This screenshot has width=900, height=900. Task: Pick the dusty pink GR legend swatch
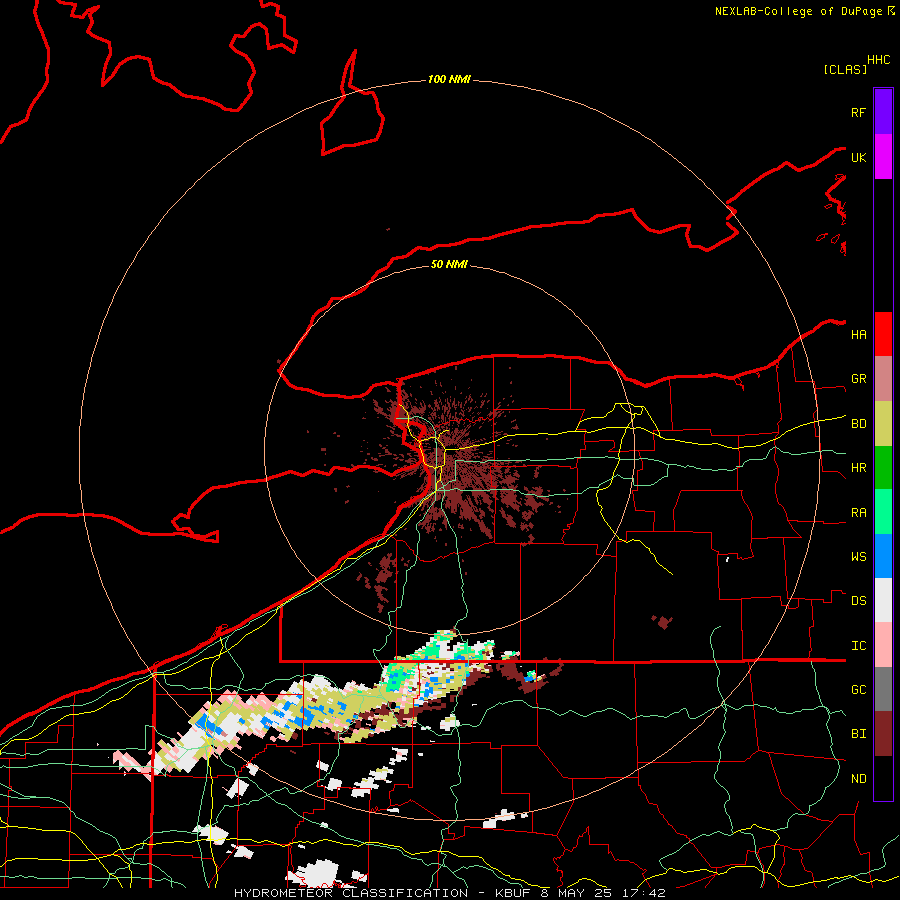[x=883, y=379]
